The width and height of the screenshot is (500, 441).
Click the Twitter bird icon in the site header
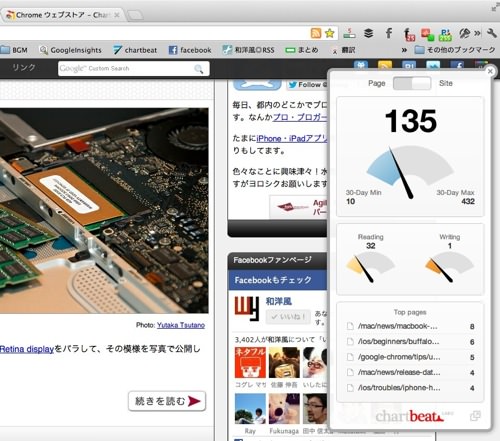coord(433,66)
